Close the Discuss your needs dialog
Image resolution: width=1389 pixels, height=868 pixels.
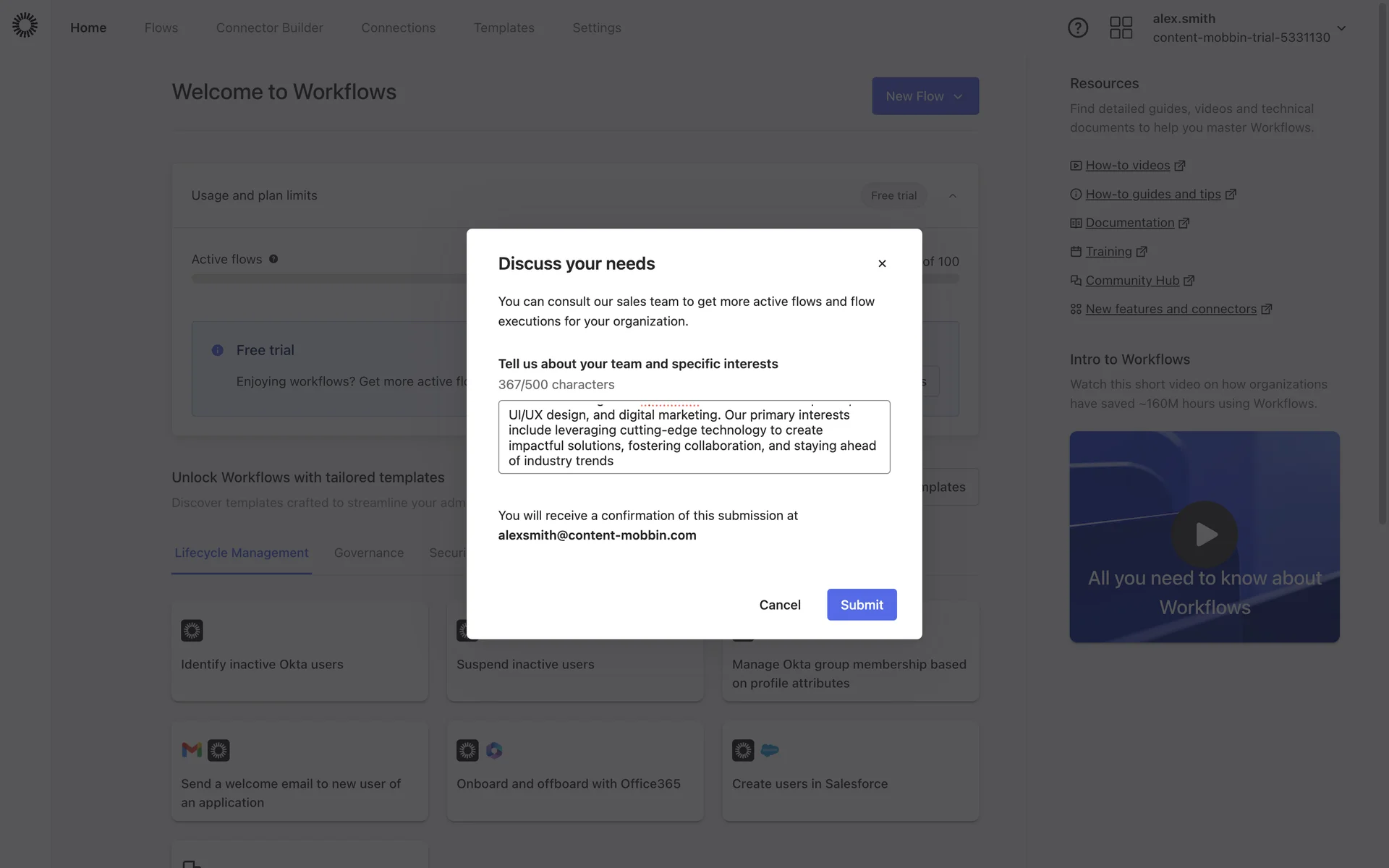tap(881, 263)
